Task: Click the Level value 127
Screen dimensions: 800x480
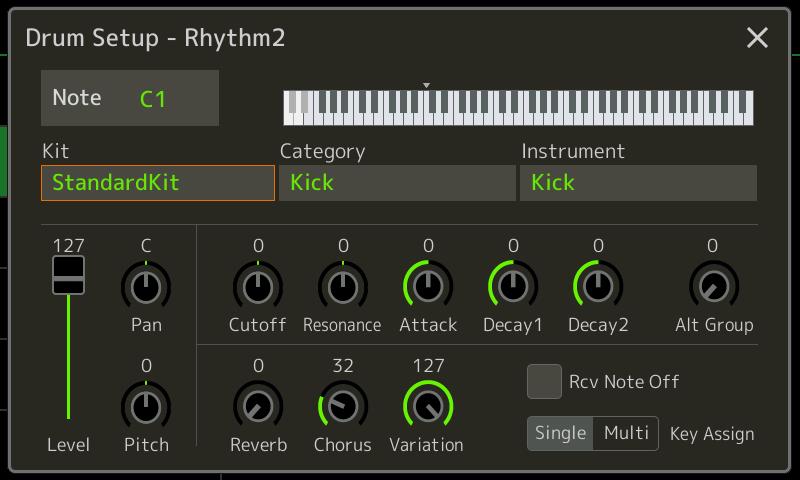Action: pyautogui.click(x=68, y=245)
